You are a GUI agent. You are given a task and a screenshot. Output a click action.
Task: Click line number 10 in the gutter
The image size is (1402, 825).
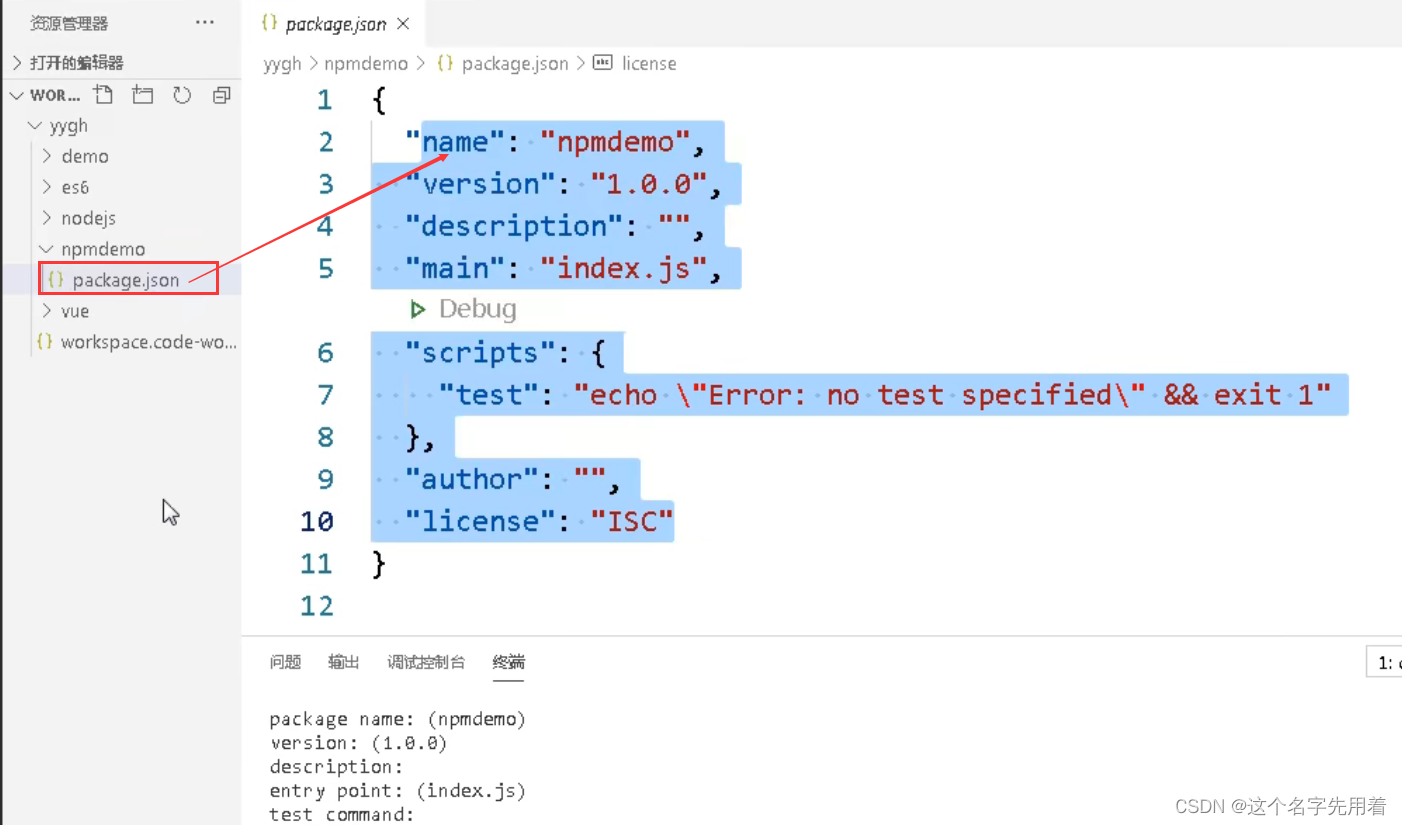[x=317, y=521]
